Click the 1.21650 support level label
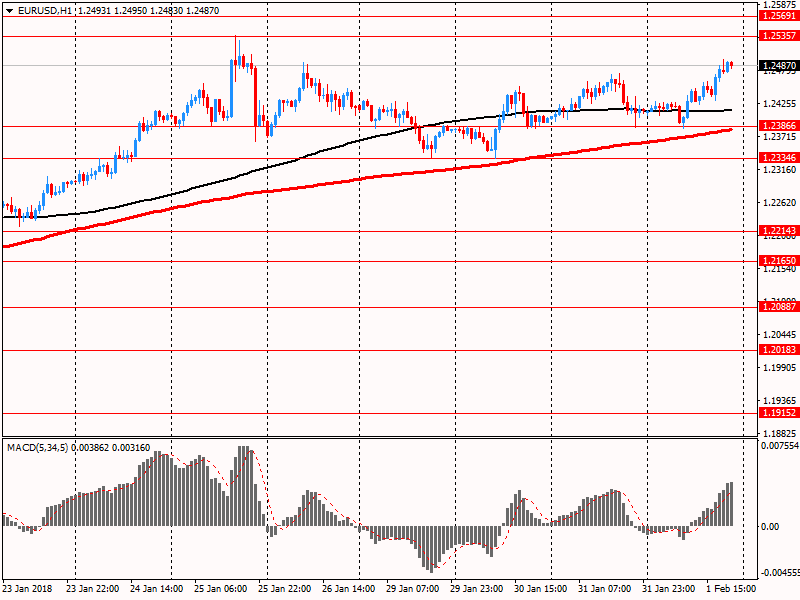Screen dimensions: 800x600 pyautogui.click(x=779, y=261)
